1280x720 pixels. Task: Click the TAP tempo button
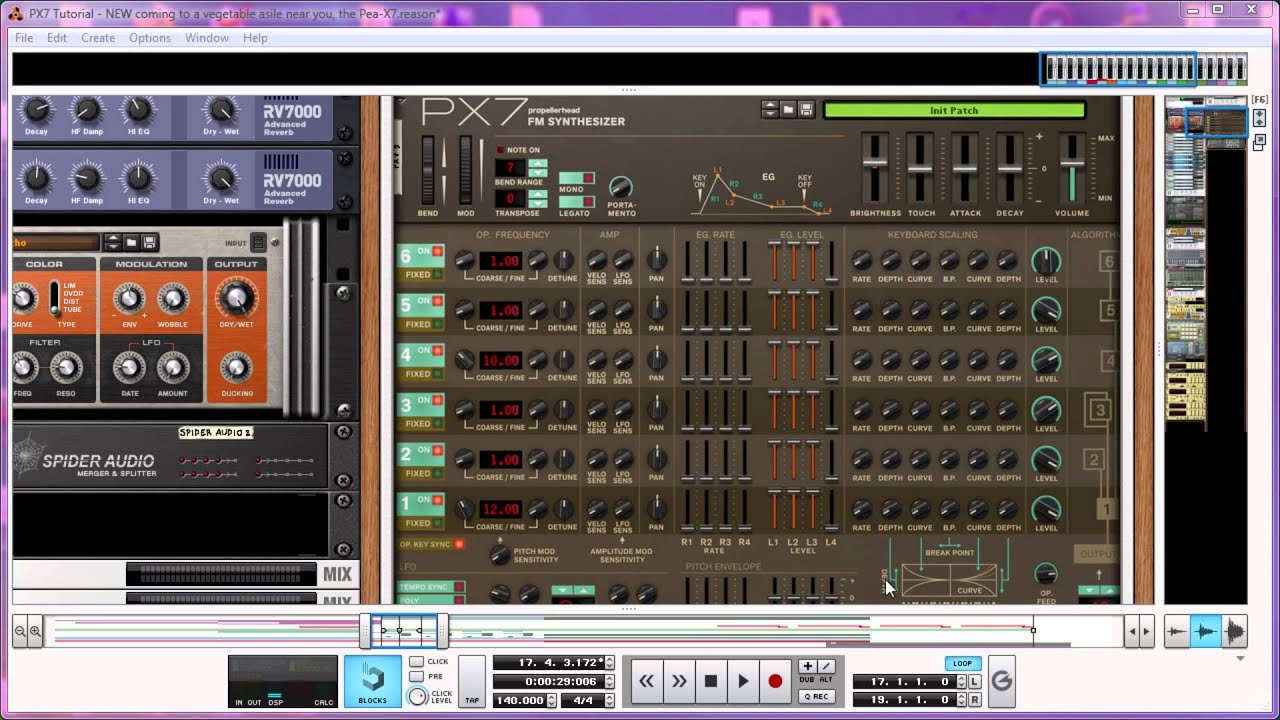(x=472, y=682)
